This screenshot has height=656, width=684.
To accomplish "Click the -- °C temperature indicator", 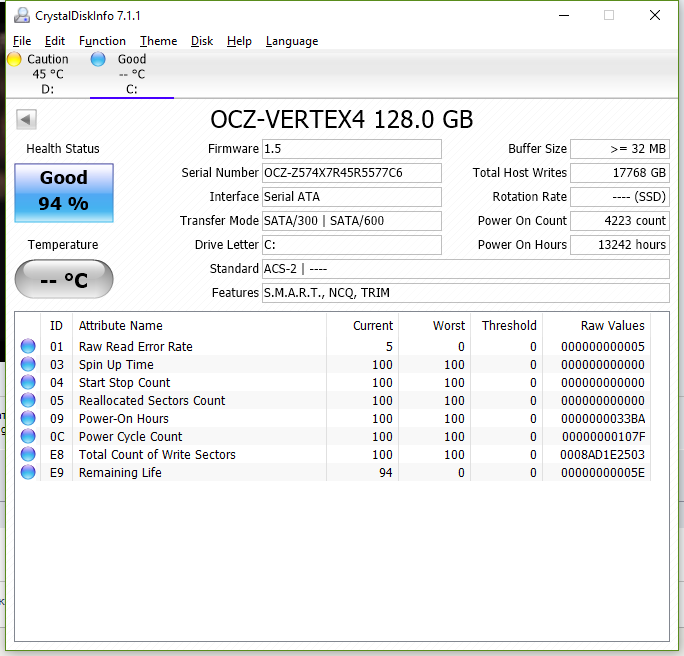I will tap(64, 279).
